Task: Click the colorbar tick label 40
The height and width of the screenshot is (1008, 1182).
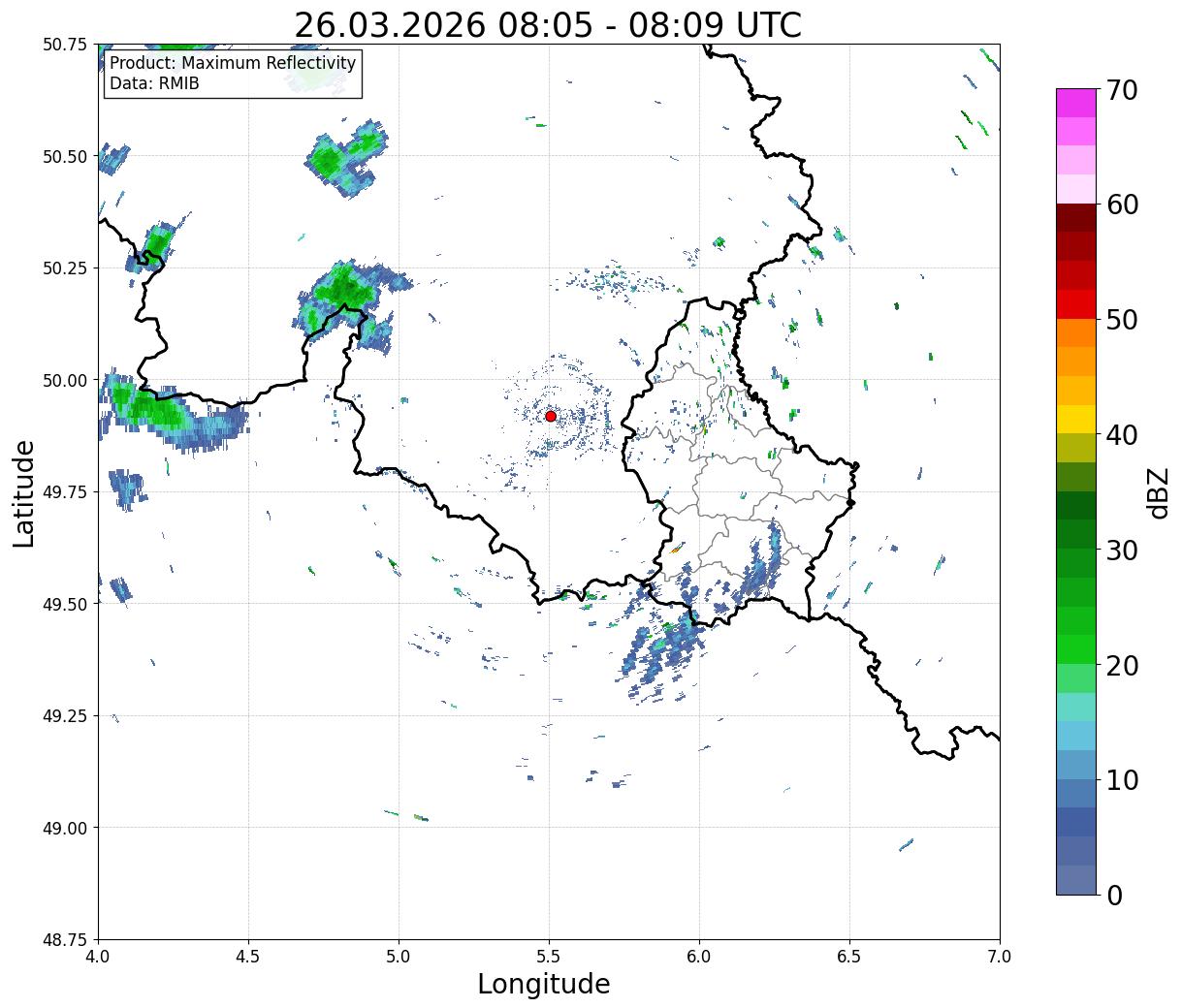Action: pyautogui.click(x=1122, y=435)
